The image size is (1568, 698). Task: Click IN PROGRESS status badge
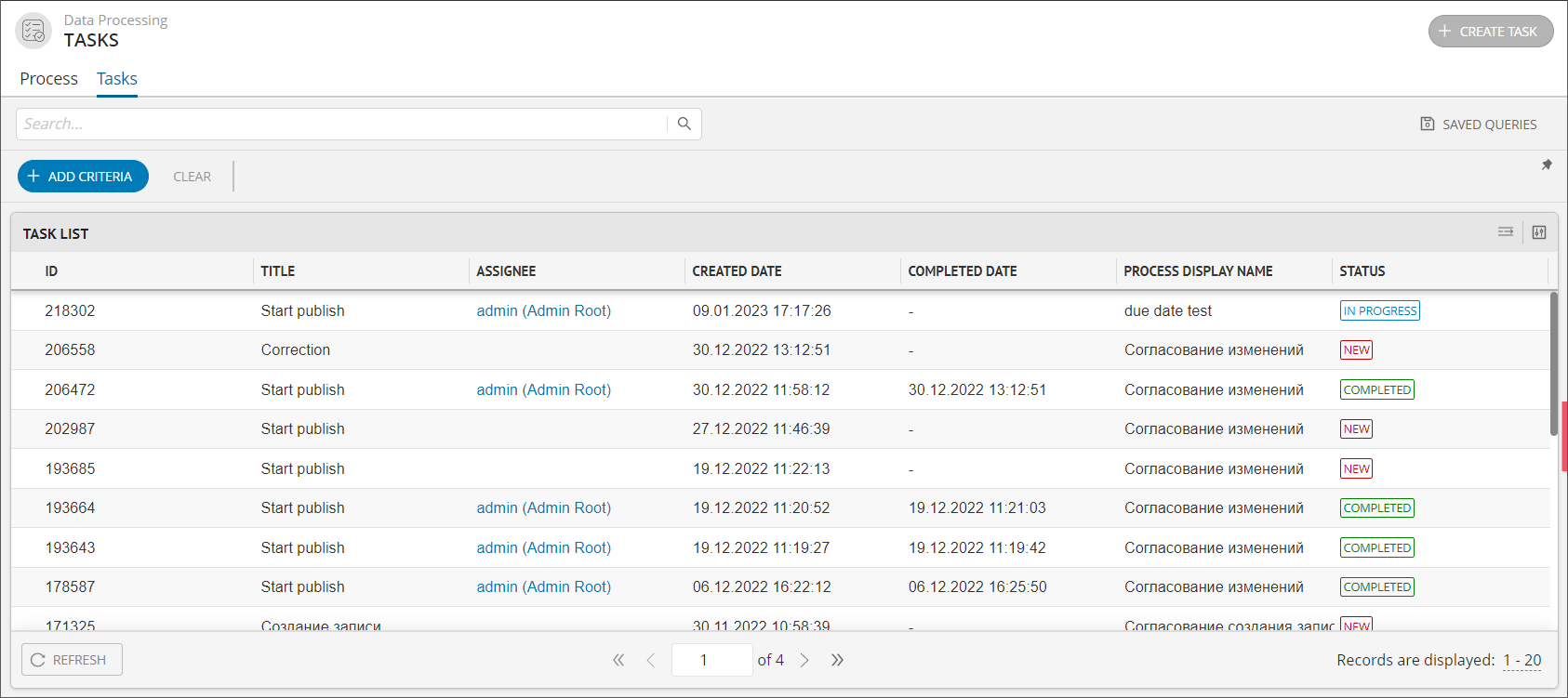point(1380,310)
